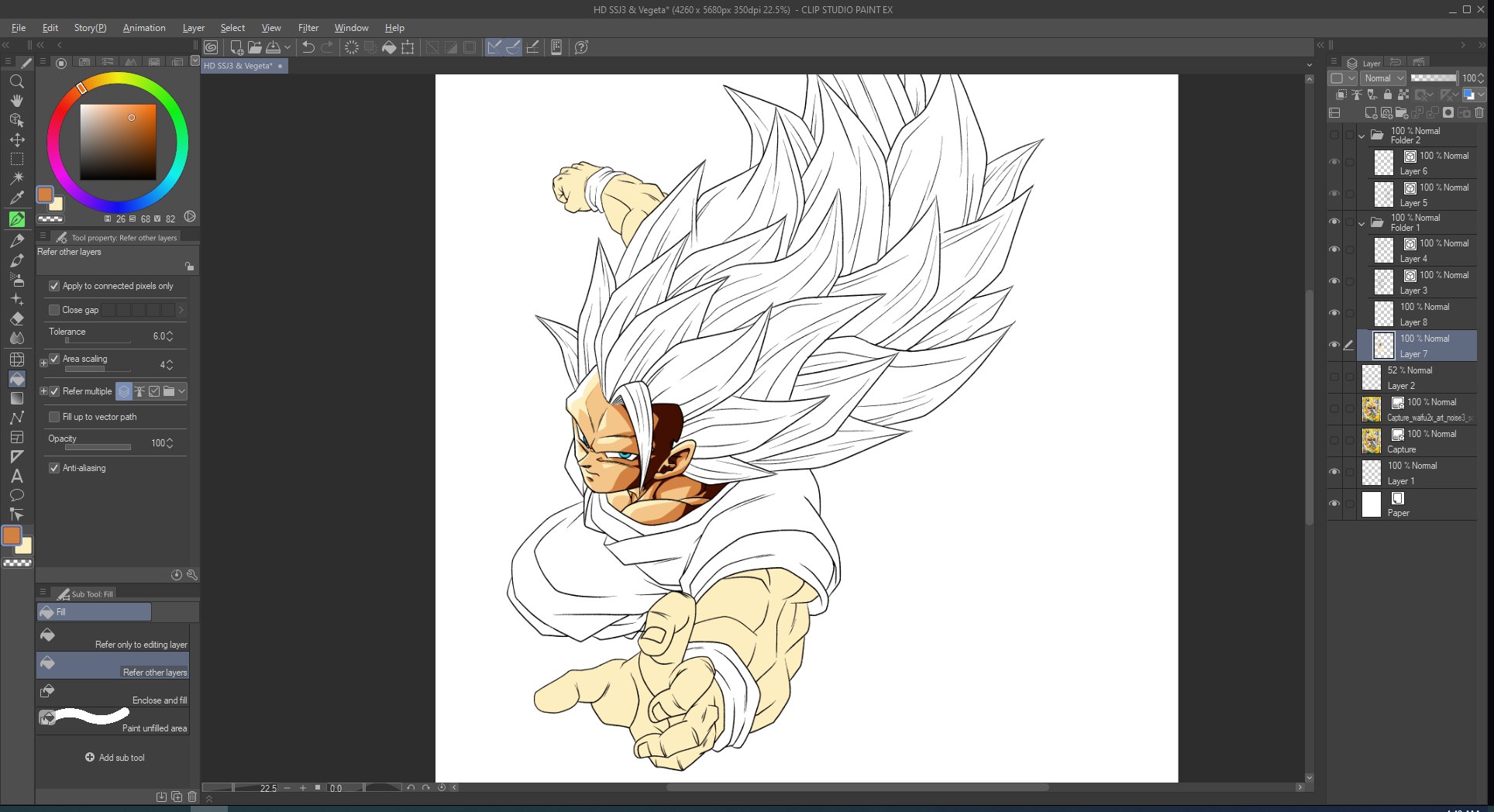Open the Edit menu

[x=50, y=28]
